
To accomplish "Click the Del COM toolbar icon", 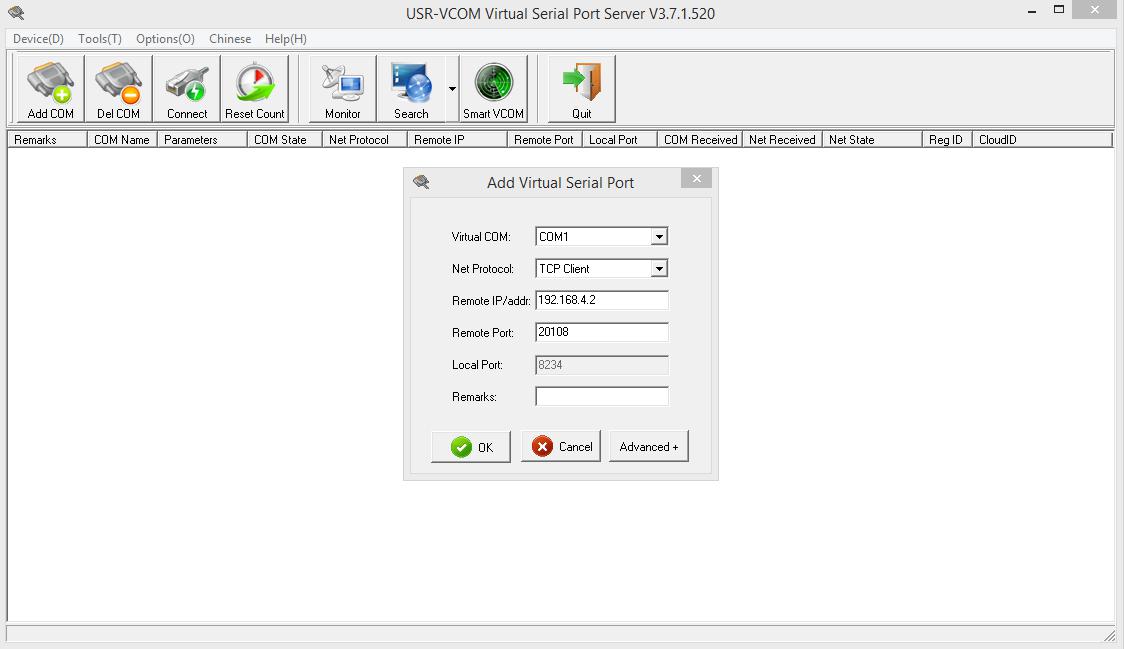I will click(x=118, y=89).
